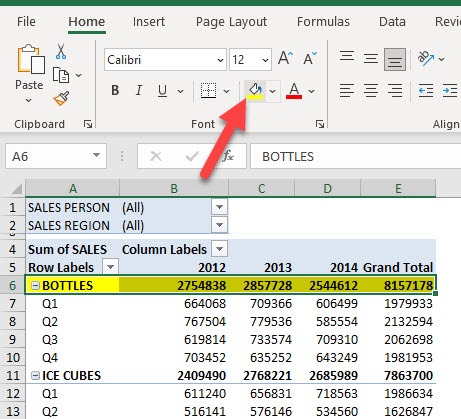
Task: Select Middle Align icon
Action: click(x=371, y=59)
